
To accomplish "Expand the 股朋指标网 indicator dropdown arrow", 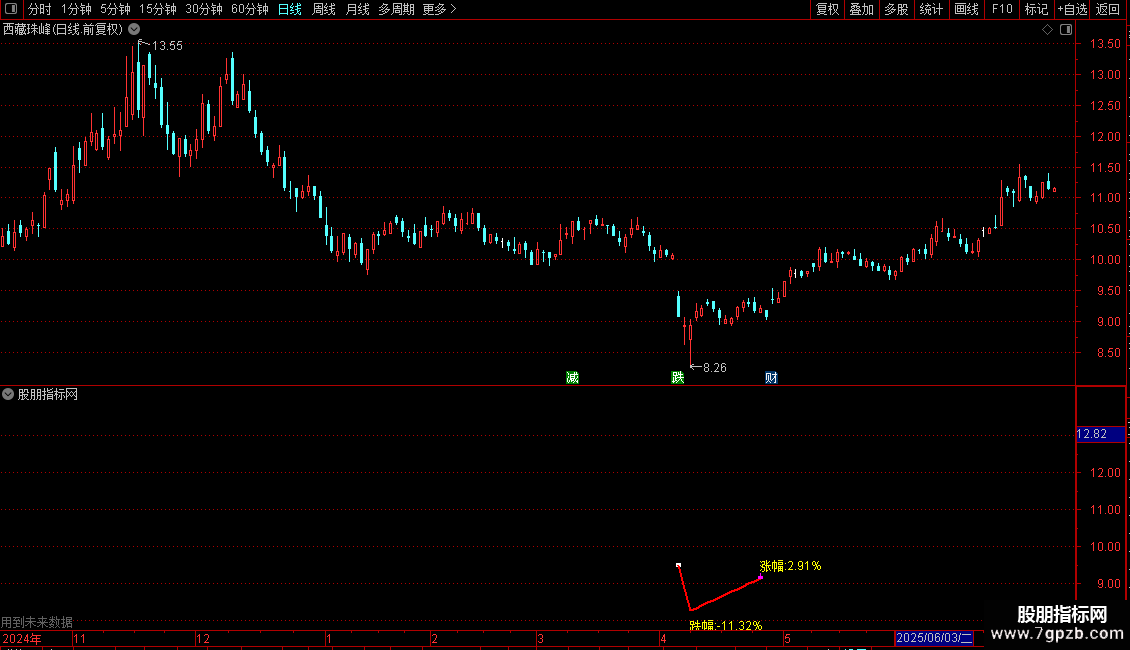I will pos(8,394).
